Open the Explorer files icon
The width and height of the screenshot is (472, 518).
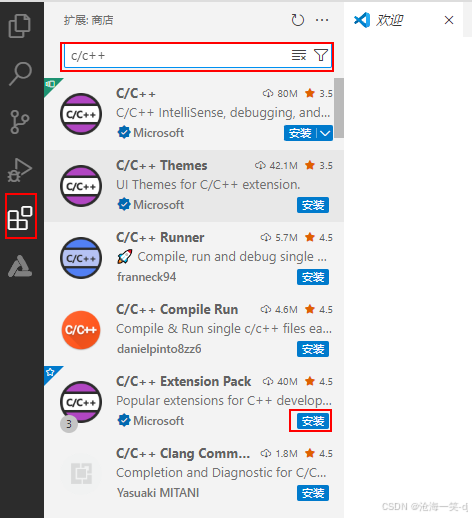20,26
